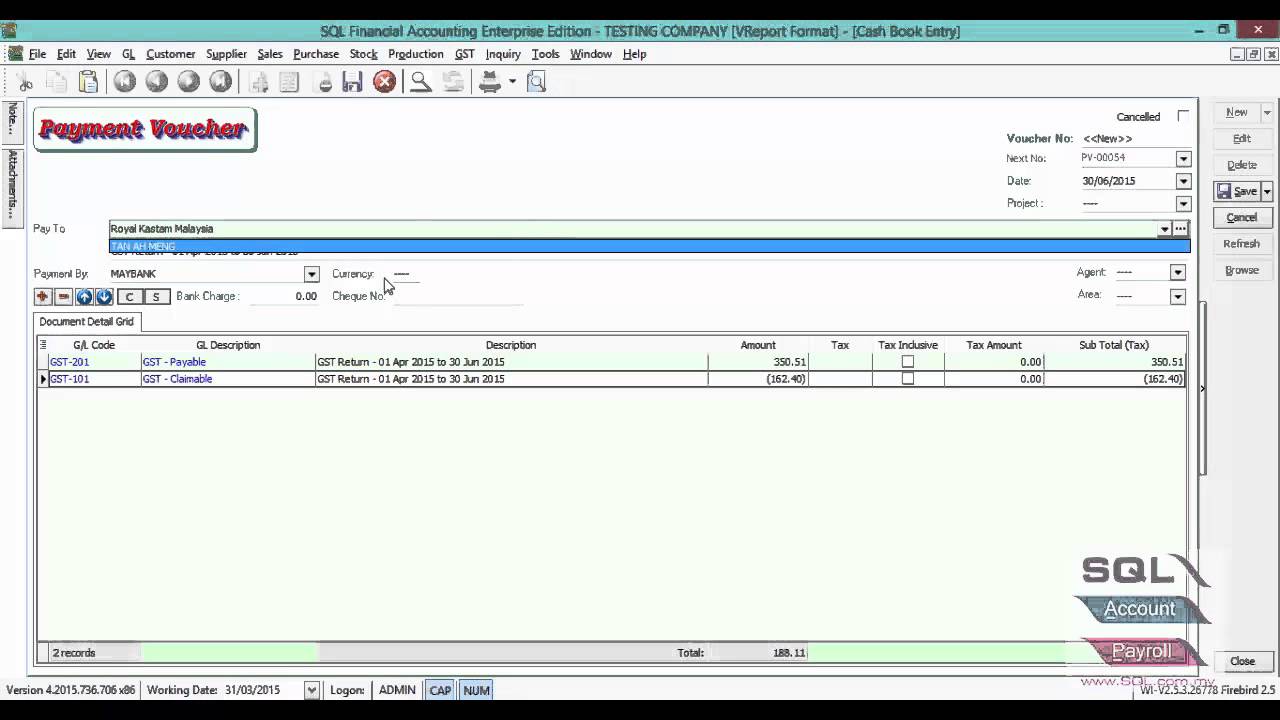Go to the last record
The height and width of the screenshot is (720, 1280).
click(x=220, y=82)
